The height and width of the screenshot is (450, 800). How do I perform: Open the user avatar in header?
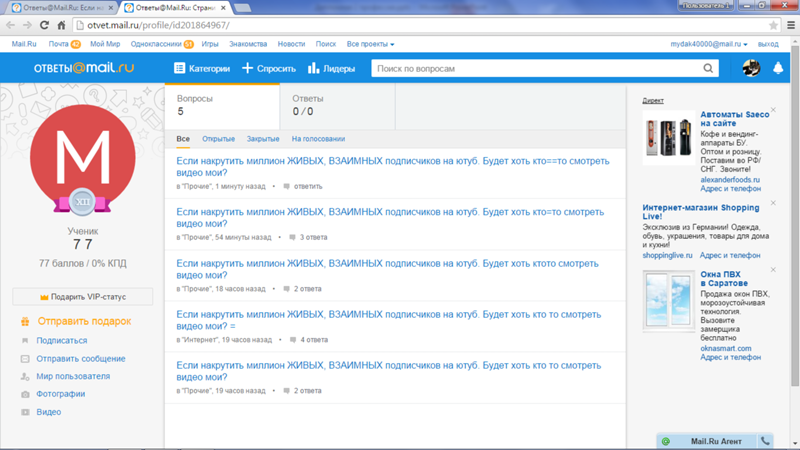pyautogui.click(x=751, y=68)
